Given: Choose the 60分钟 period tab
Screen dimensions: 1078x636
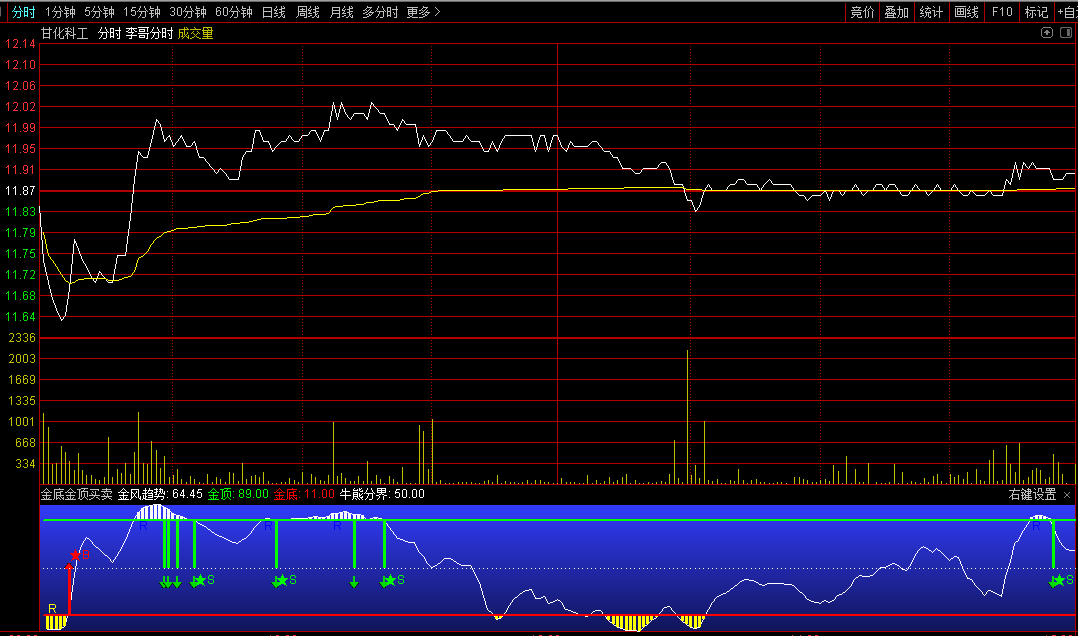Looking at the screenshot, I should [x=234, y=12].
